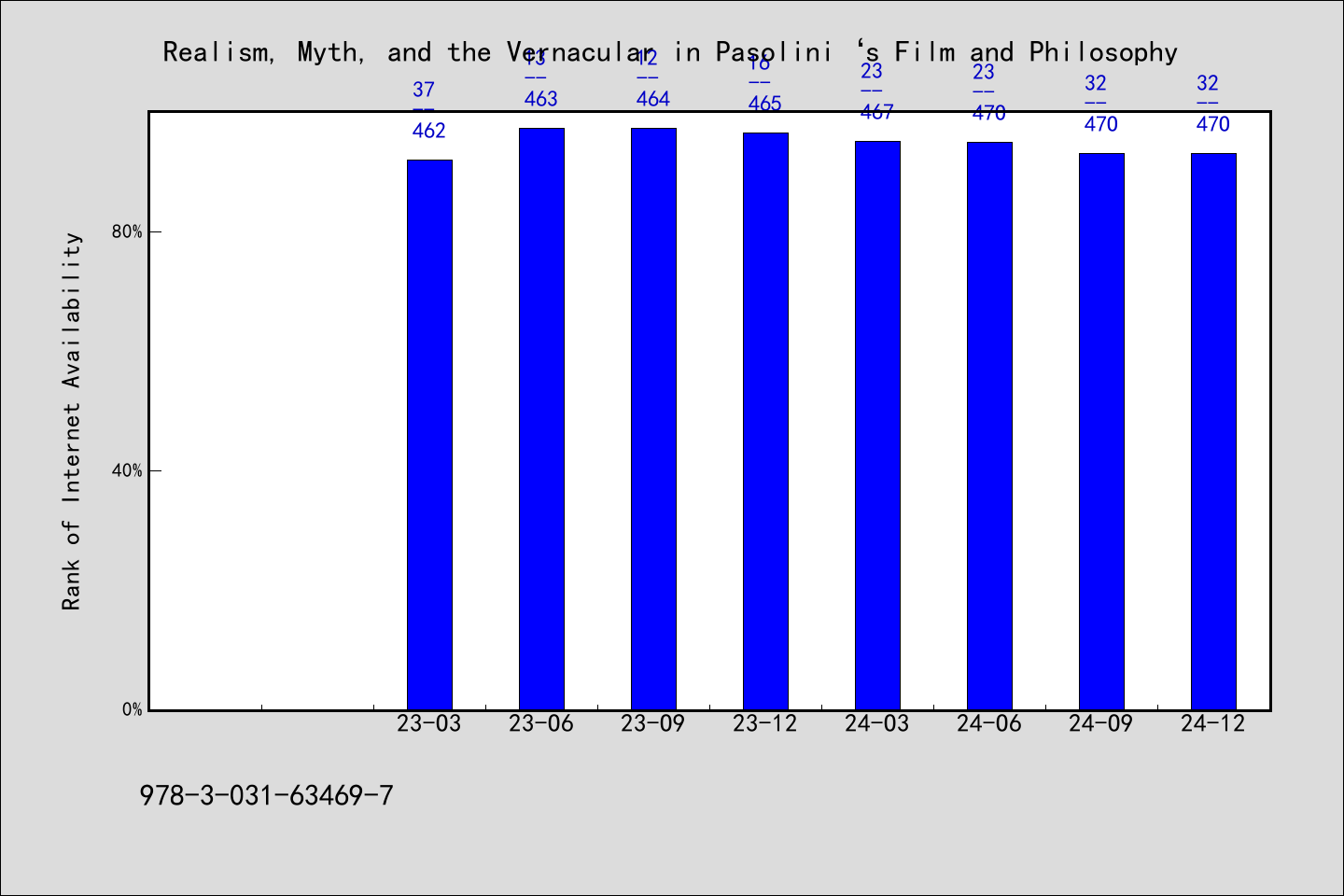Click the Rank of Internet Availability axis title
The width and height of the screenshot is (1344, 896).
72,421
